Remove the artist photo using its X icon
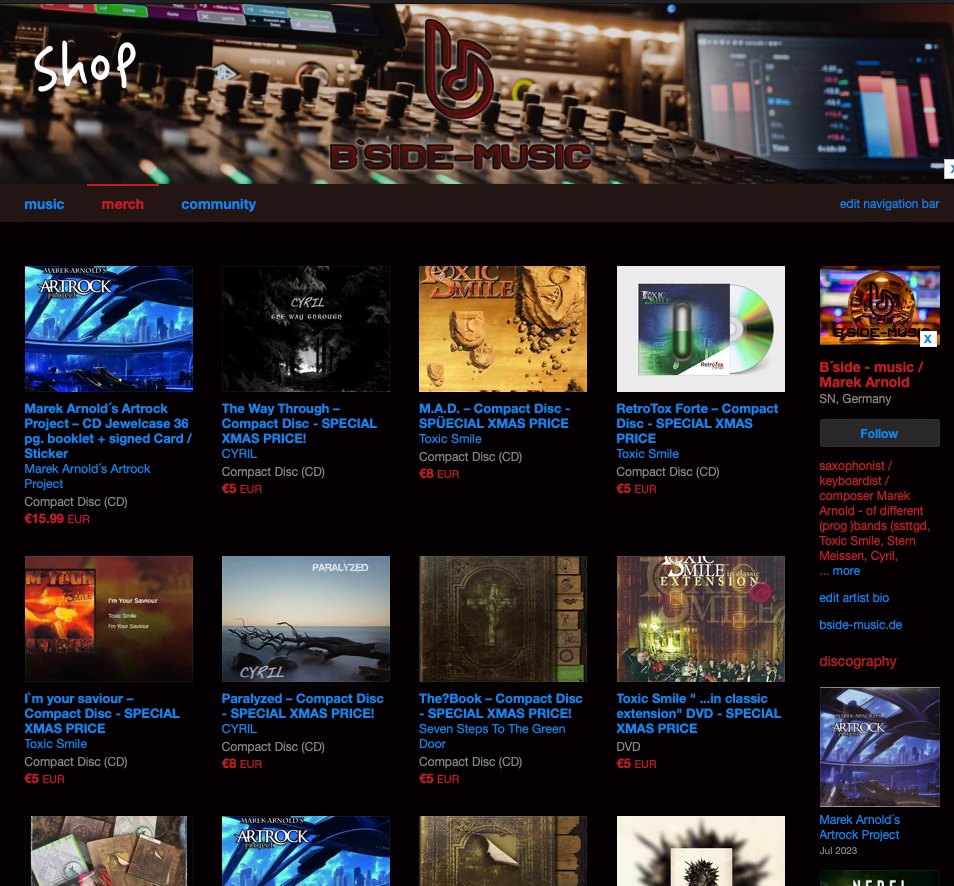954x886 pixels. pos(927,339)
